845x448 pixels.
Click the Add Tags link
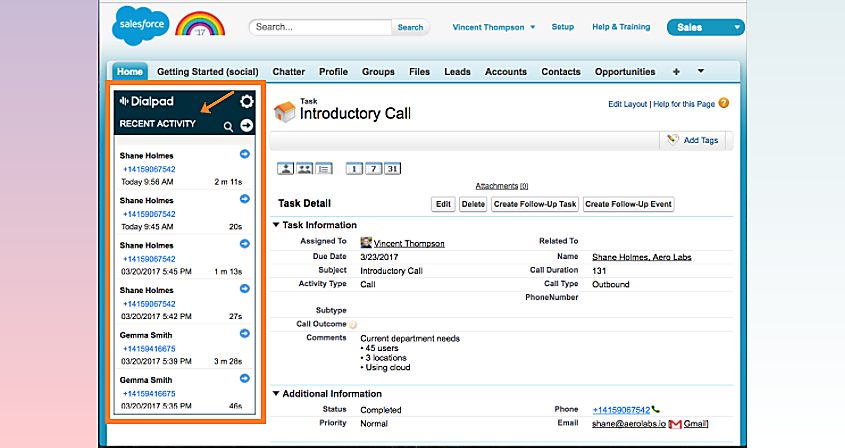tap(701, 140)
